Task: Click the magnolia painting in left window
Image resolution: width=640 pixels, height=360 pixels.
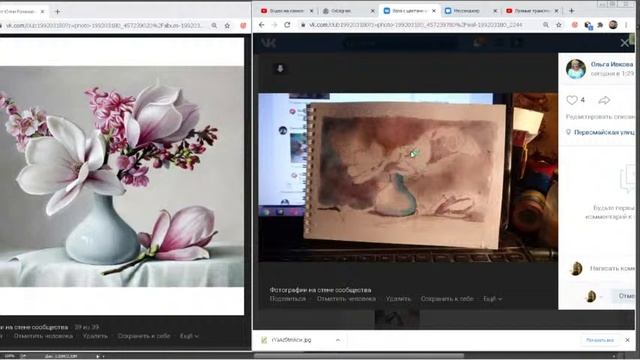Action: pos(122,176)
